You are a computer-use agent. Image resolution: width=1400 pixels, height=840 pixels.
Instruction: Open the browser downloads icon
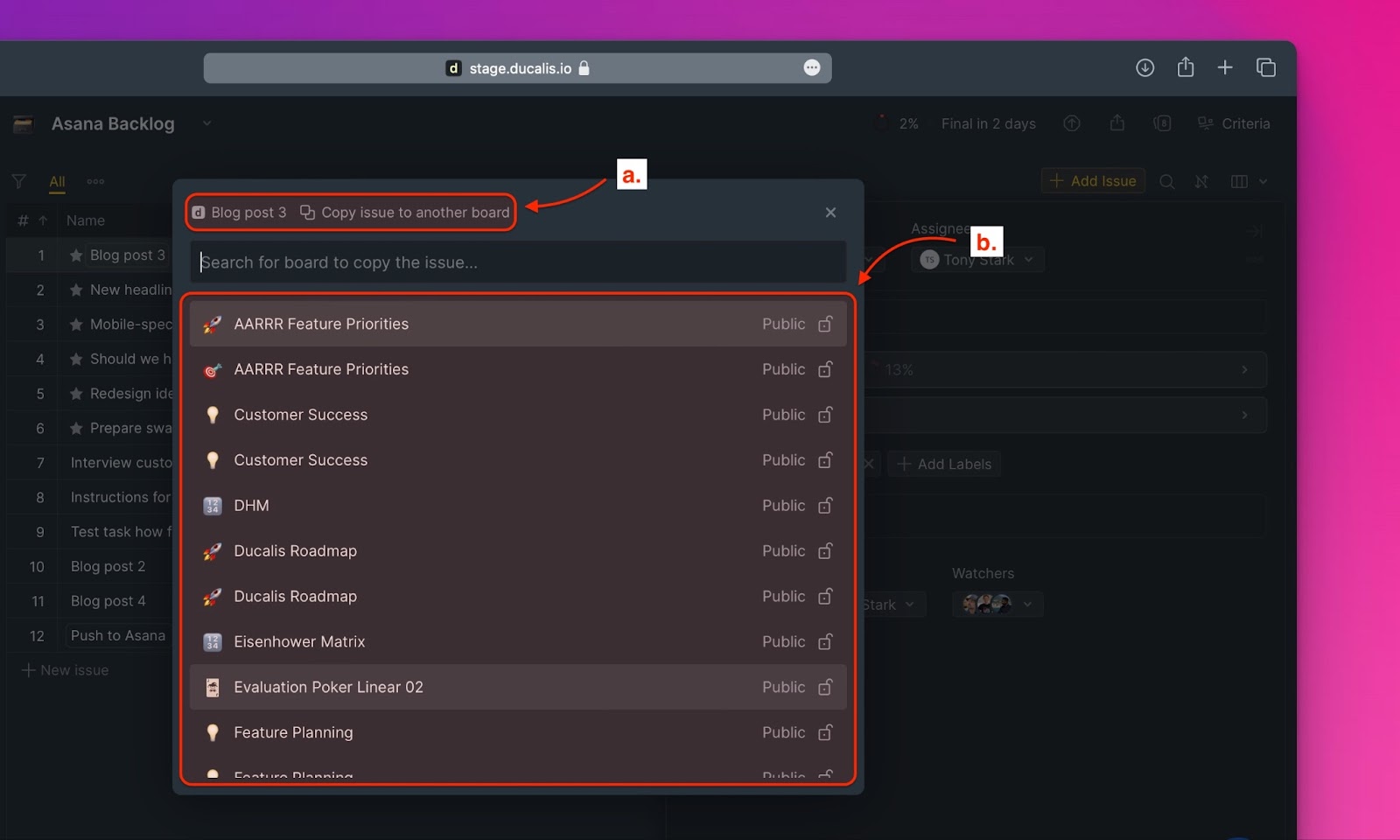1144,67
